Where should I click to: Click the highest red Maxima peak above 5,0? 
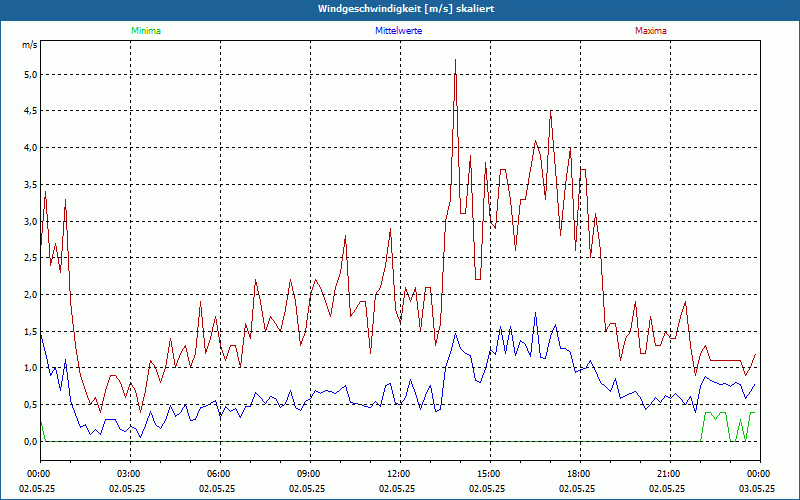(455, 60)
